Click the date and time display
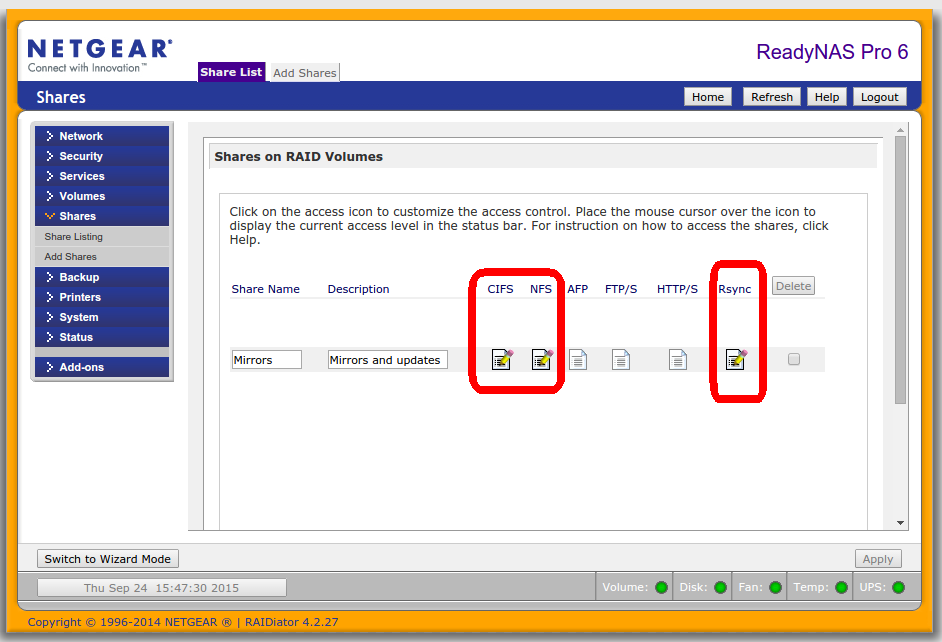The image size is (942, 642). point(162,587)
